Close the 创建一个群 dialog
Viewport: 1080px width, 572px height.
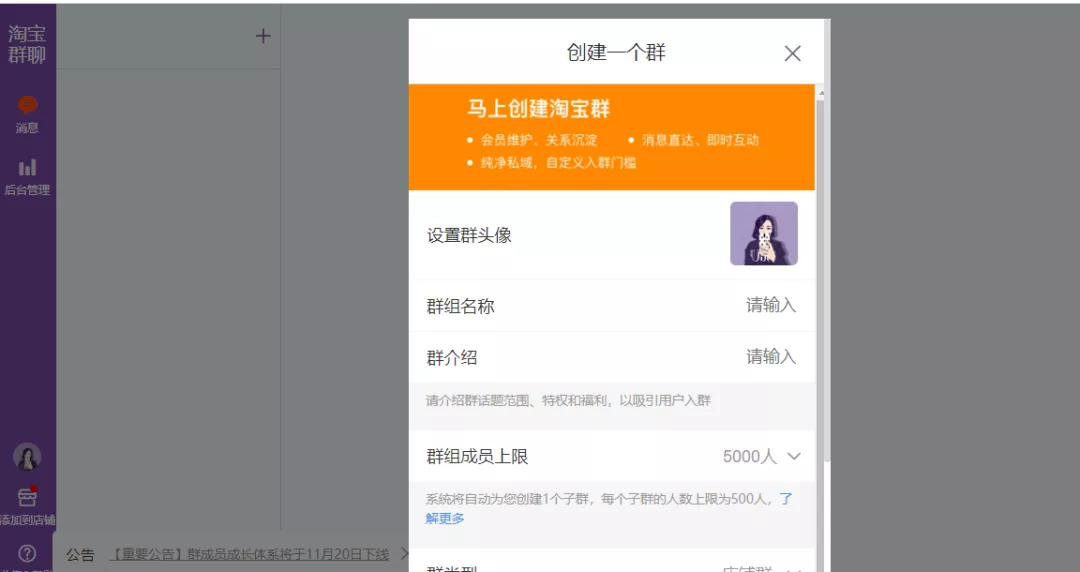(x=792, y=54)
